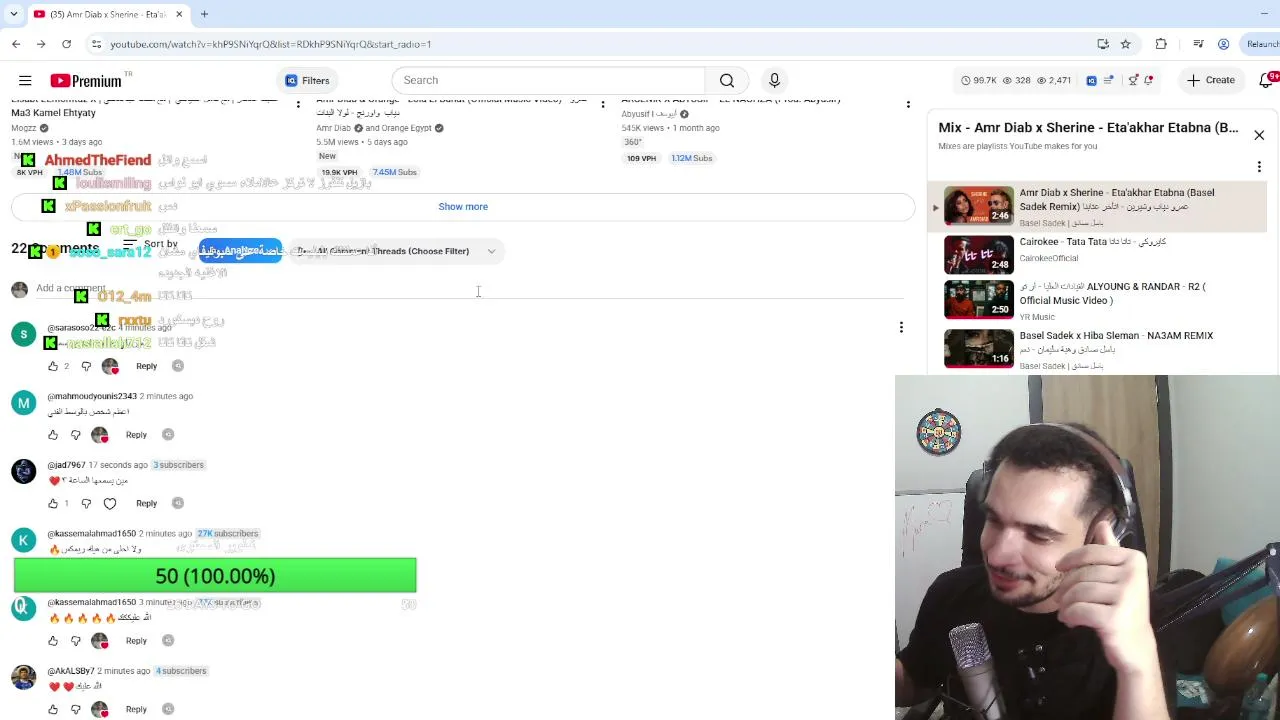Open the Sort by comments menu
The height and width of the screenshot is (720, 1280).
click(150, 244)
